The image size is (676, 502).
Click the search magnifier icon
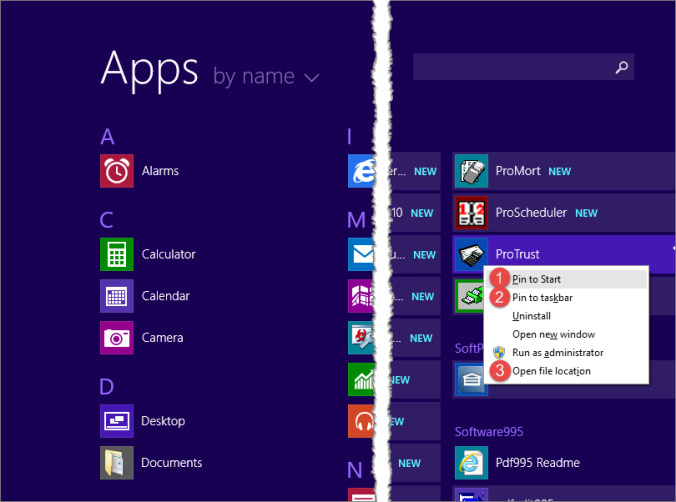621,67
